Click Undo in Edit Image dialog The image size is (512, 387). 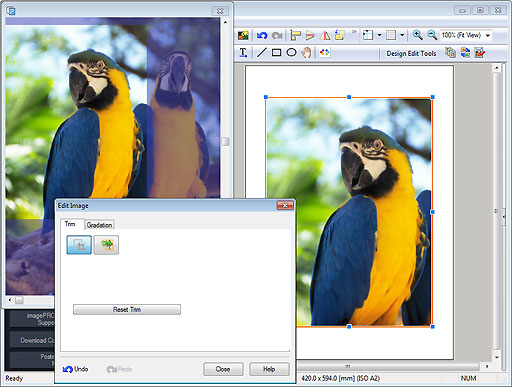[76, 369]
